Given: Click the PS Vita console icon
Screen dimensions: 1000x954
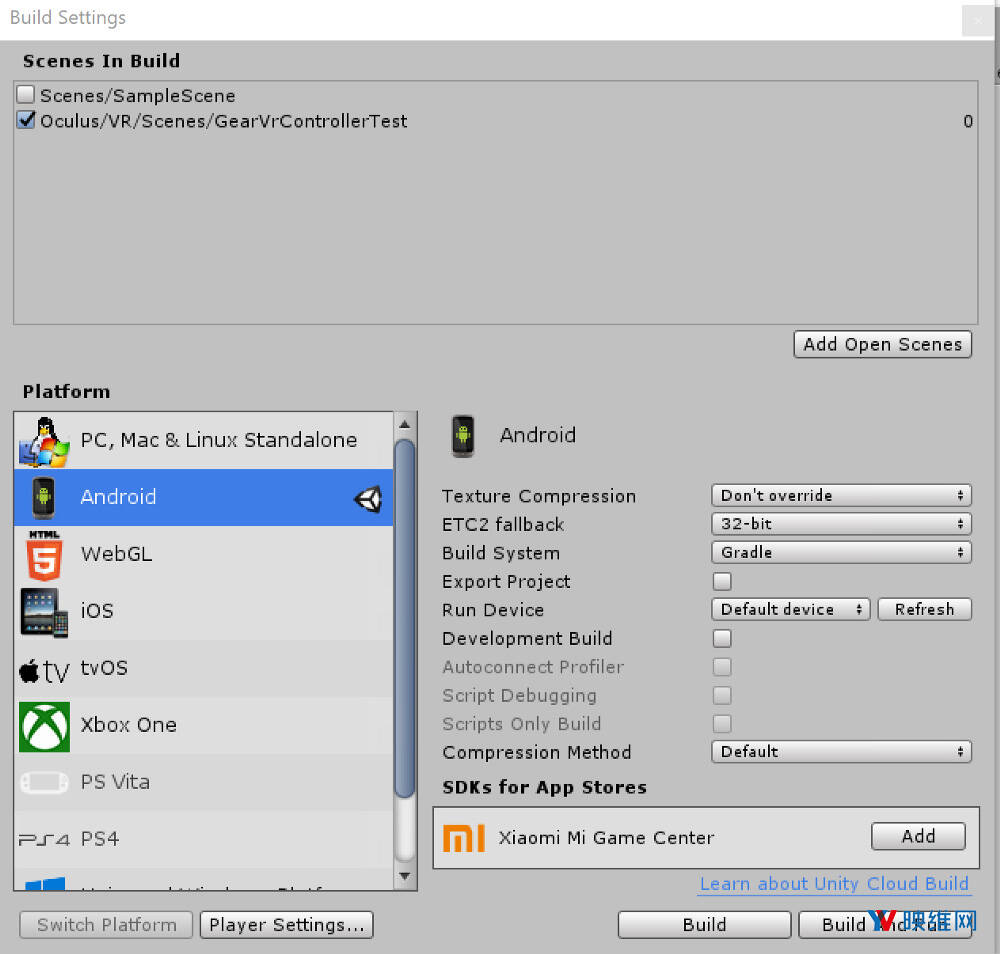Looking at the screenshot, I should pyautogui.click(x=44, y=782).
